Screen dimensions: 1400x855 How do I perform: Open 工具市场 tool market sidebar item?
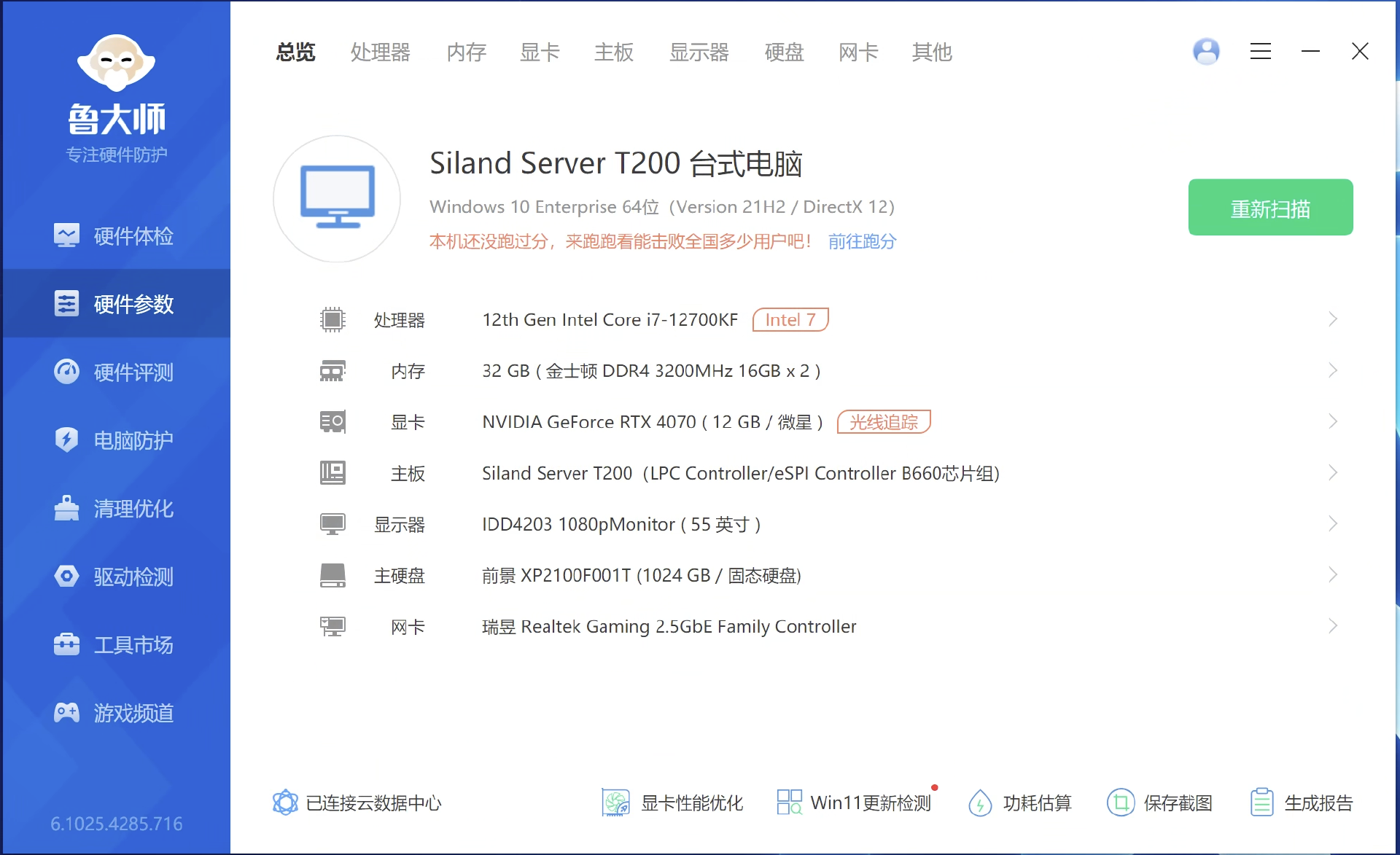tap(117, 644)
